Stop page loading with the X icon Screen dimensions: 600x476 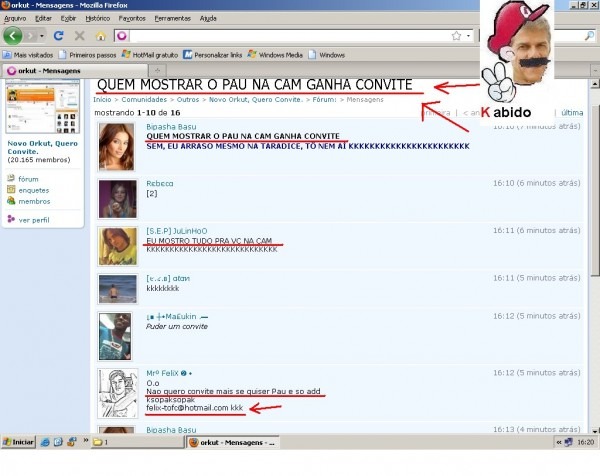point(78,36)
